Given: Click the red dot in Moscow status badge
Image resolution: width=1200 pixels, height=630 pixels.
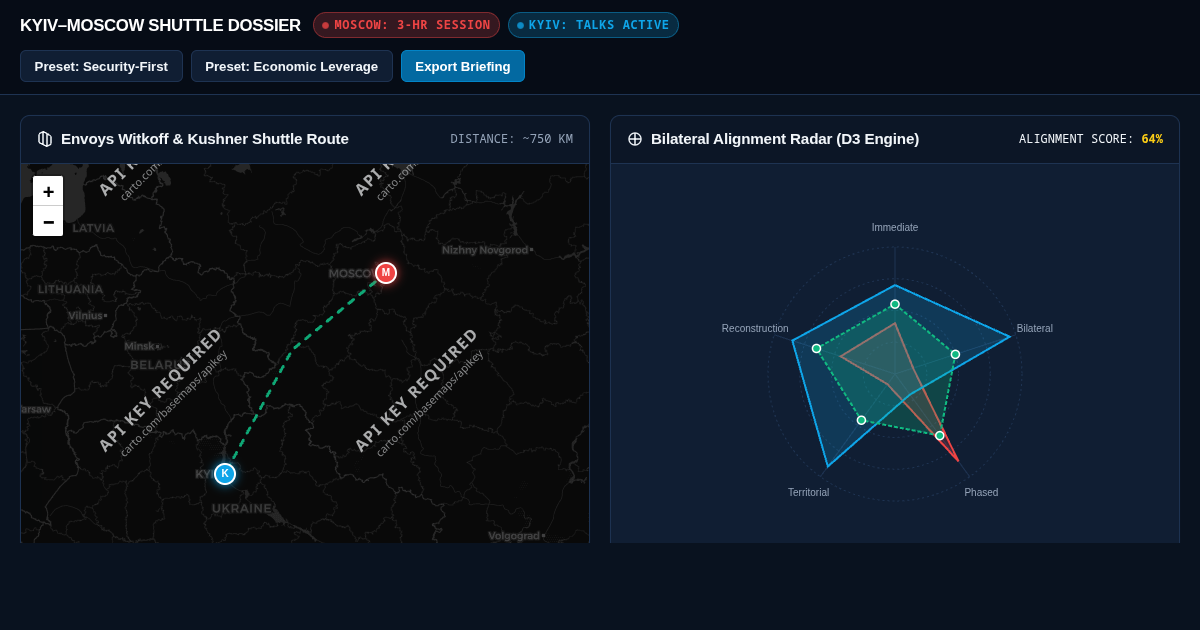Looking at the screenshot, I should tap(325, 25).
